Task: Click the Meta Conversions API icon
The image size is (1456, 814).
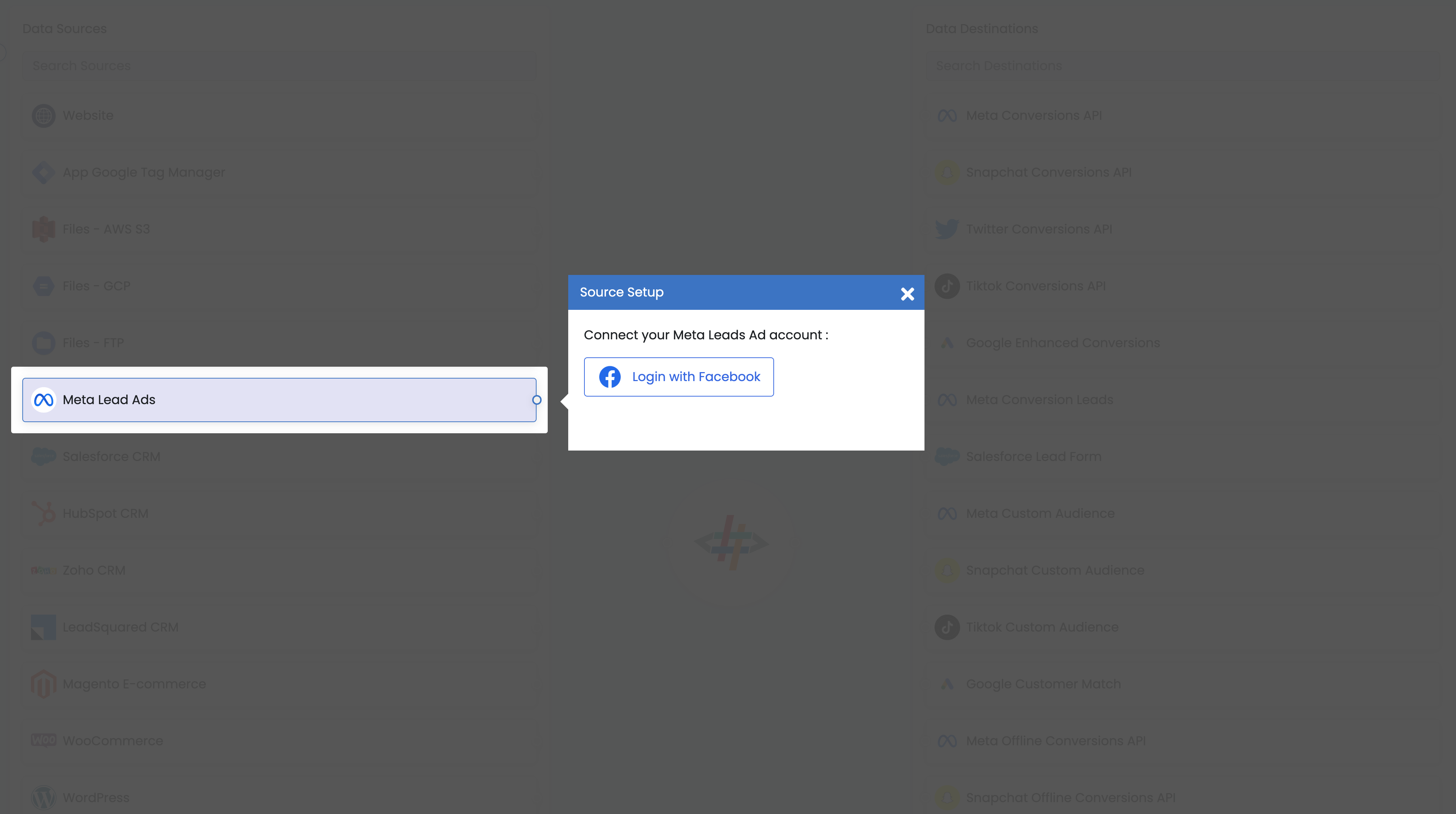Action: pos(947,115)
